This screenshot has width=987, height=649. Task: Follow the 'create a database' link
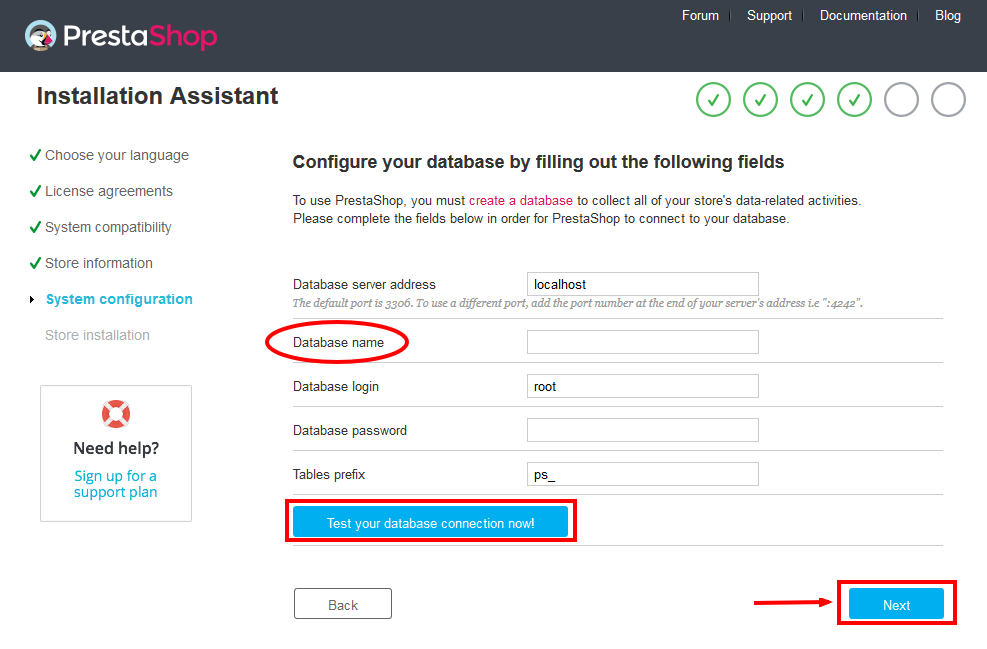[x=521, y=200]
